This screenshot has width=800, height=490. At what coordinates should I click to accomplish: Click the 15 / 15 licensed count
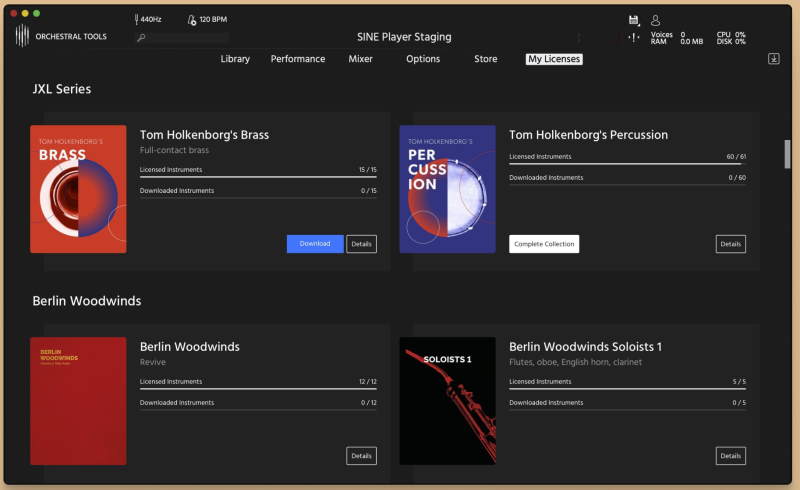tap(367, 169)
